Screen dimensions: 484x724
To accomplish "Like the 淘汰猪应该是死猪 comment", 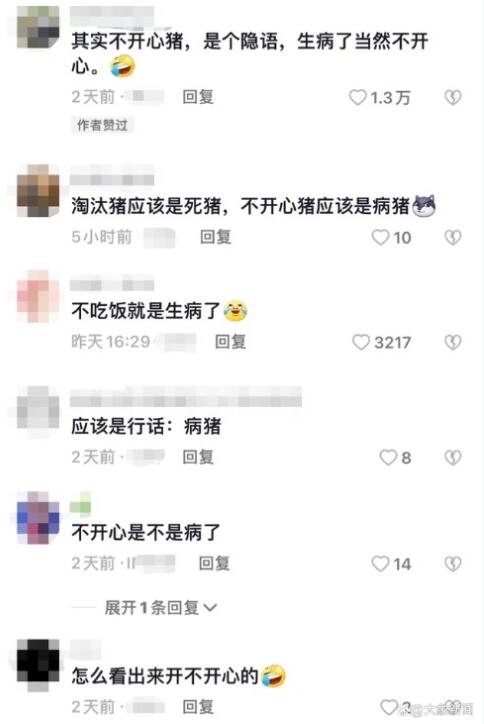I will coord(380,238).
